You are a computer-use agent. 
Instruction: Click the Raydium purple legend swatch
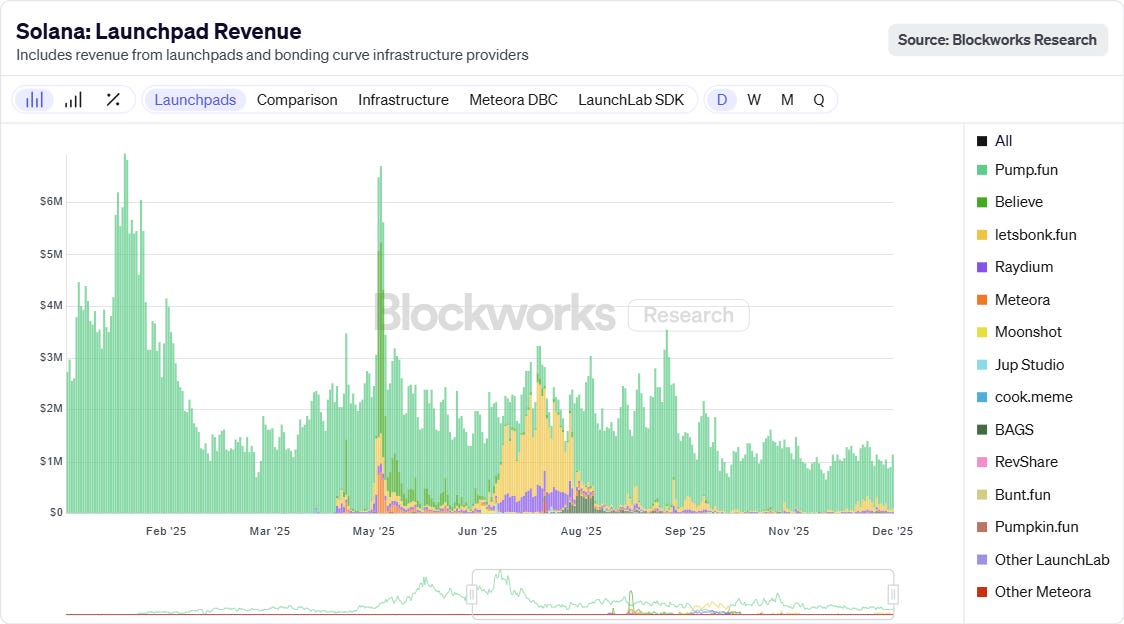coord(982,267)
